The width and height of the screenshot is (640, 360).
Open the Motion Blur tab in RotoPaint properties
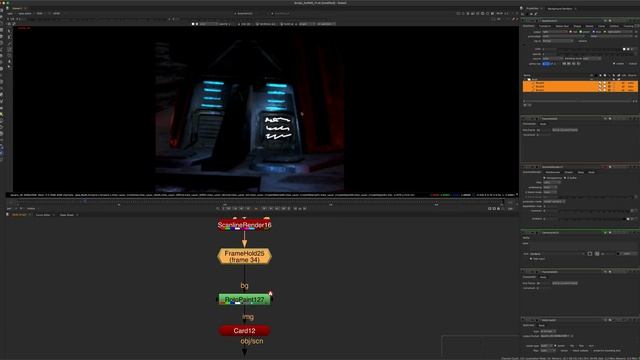[562, 26]
